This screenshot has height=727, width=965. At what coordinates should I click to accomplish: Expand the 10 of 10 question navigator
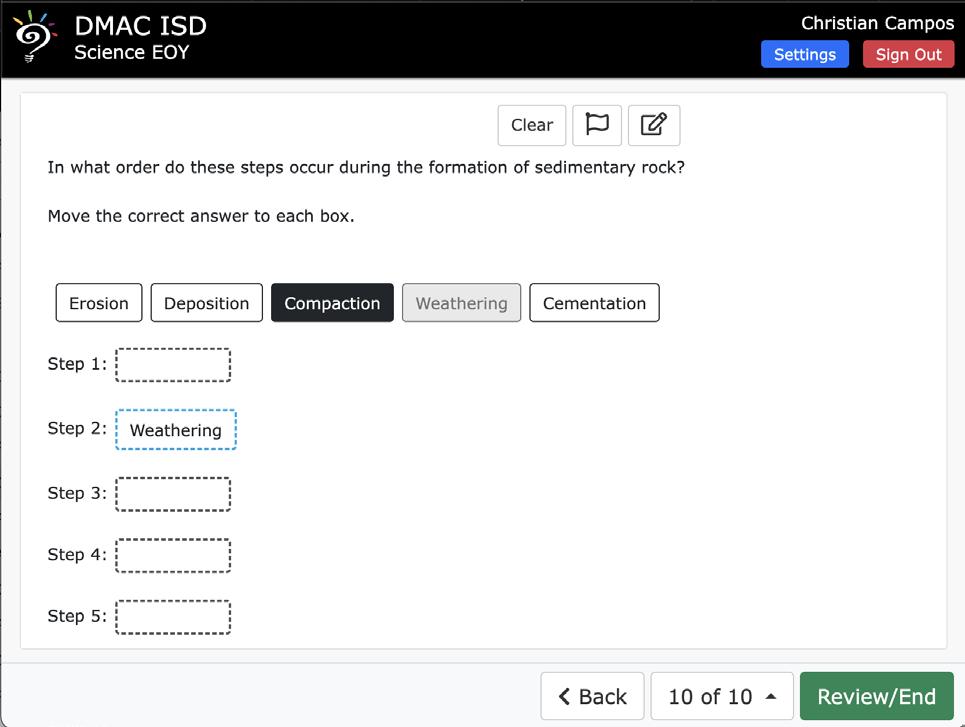722,696
